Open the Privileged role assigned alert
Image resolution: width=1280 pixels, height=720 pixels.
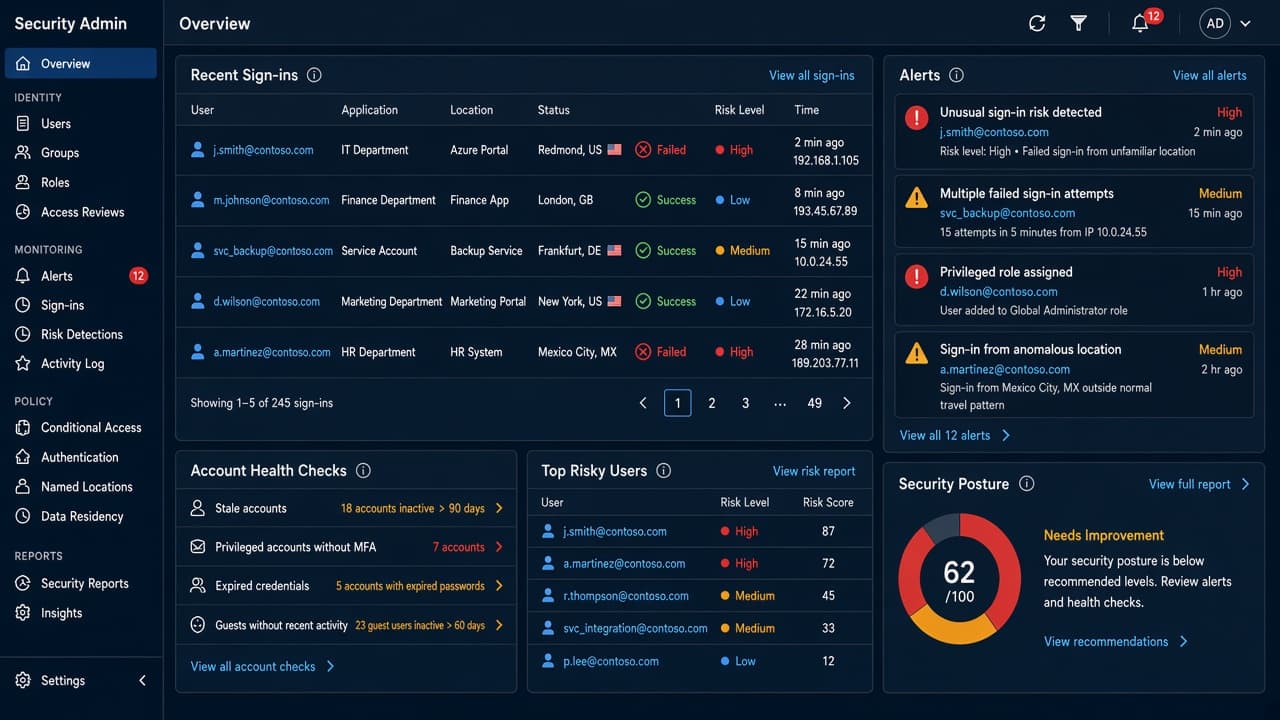1073,290
